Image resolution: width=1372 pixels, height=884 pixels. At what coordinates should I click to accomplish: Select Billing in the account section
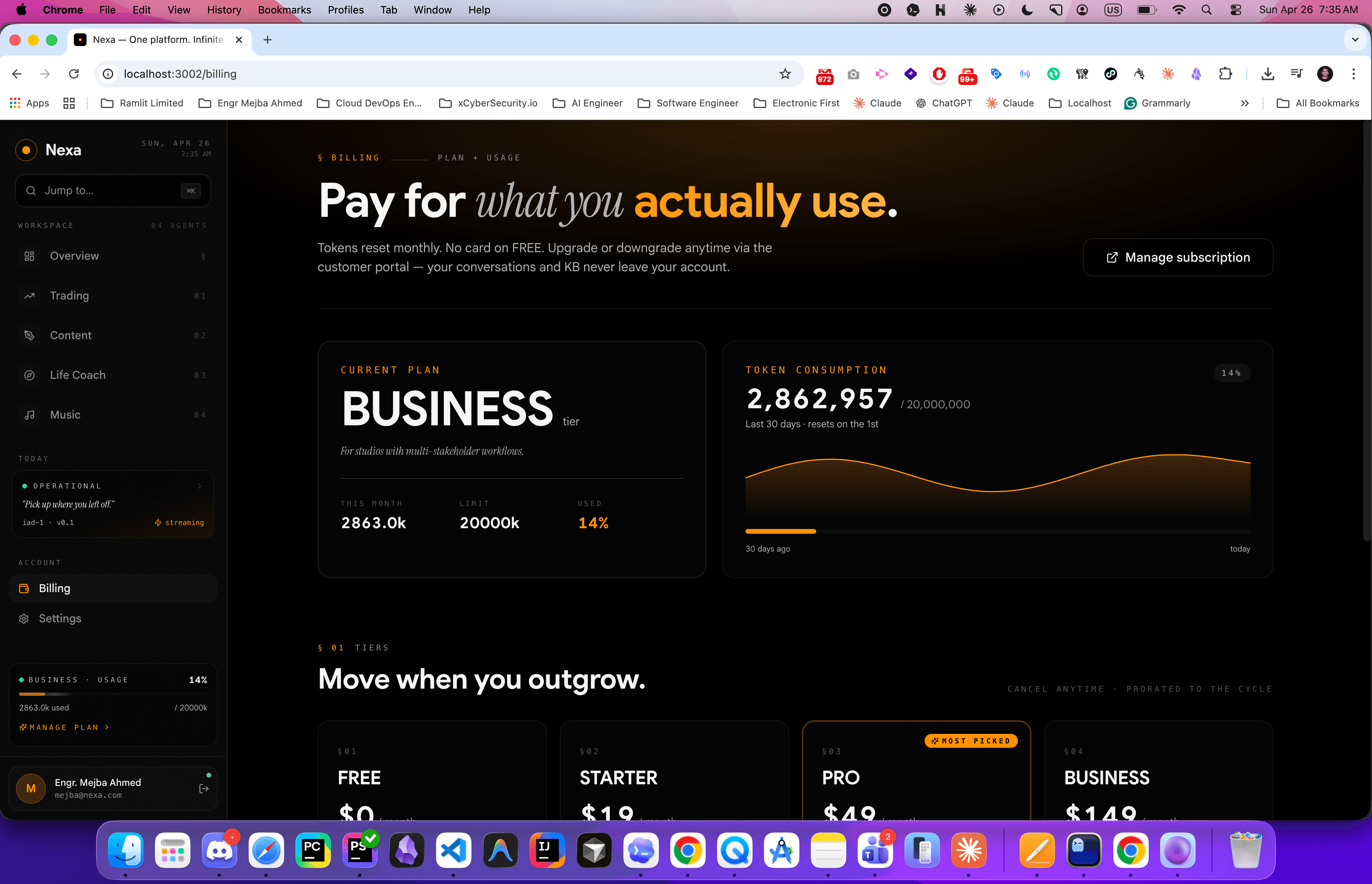point(113,589)
